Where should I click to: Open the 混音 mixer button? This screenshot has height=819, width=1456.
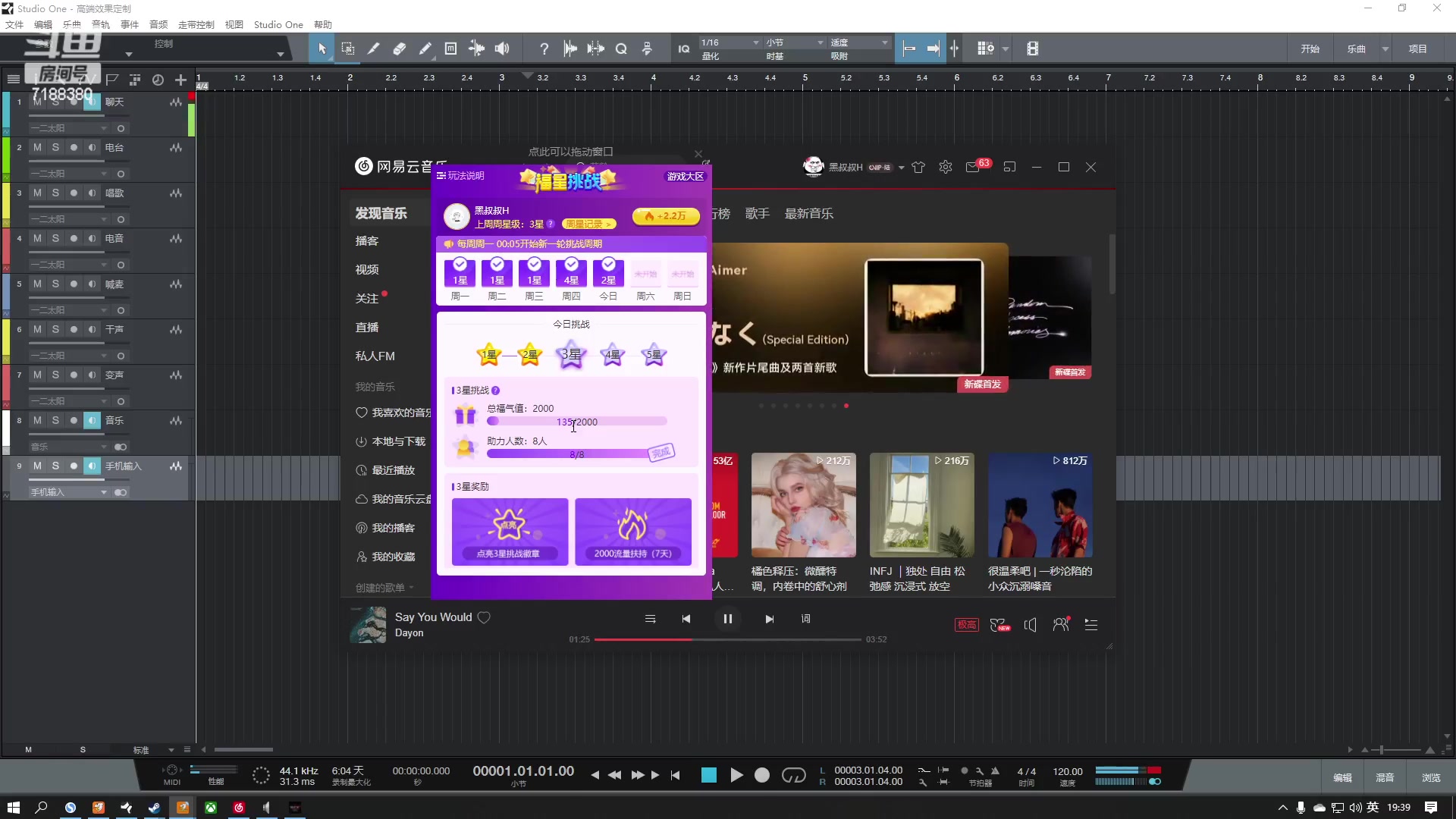(1385, 777)
